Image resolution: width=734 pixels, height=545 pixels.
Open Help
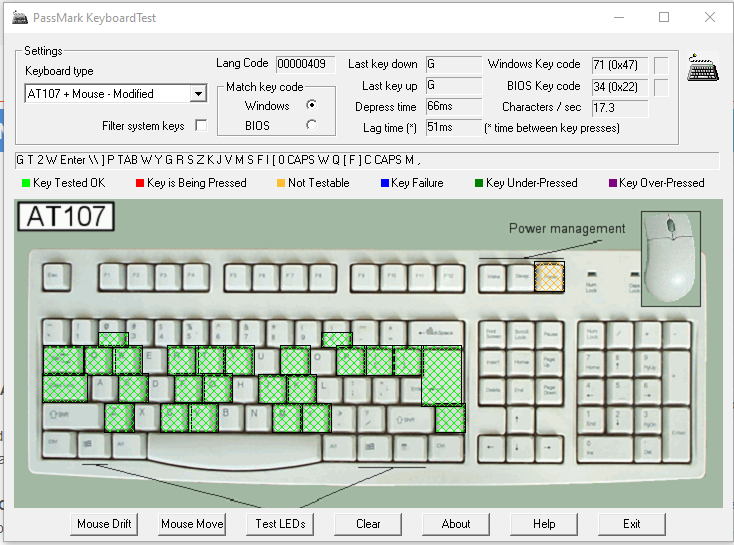(x=544, y=524)
